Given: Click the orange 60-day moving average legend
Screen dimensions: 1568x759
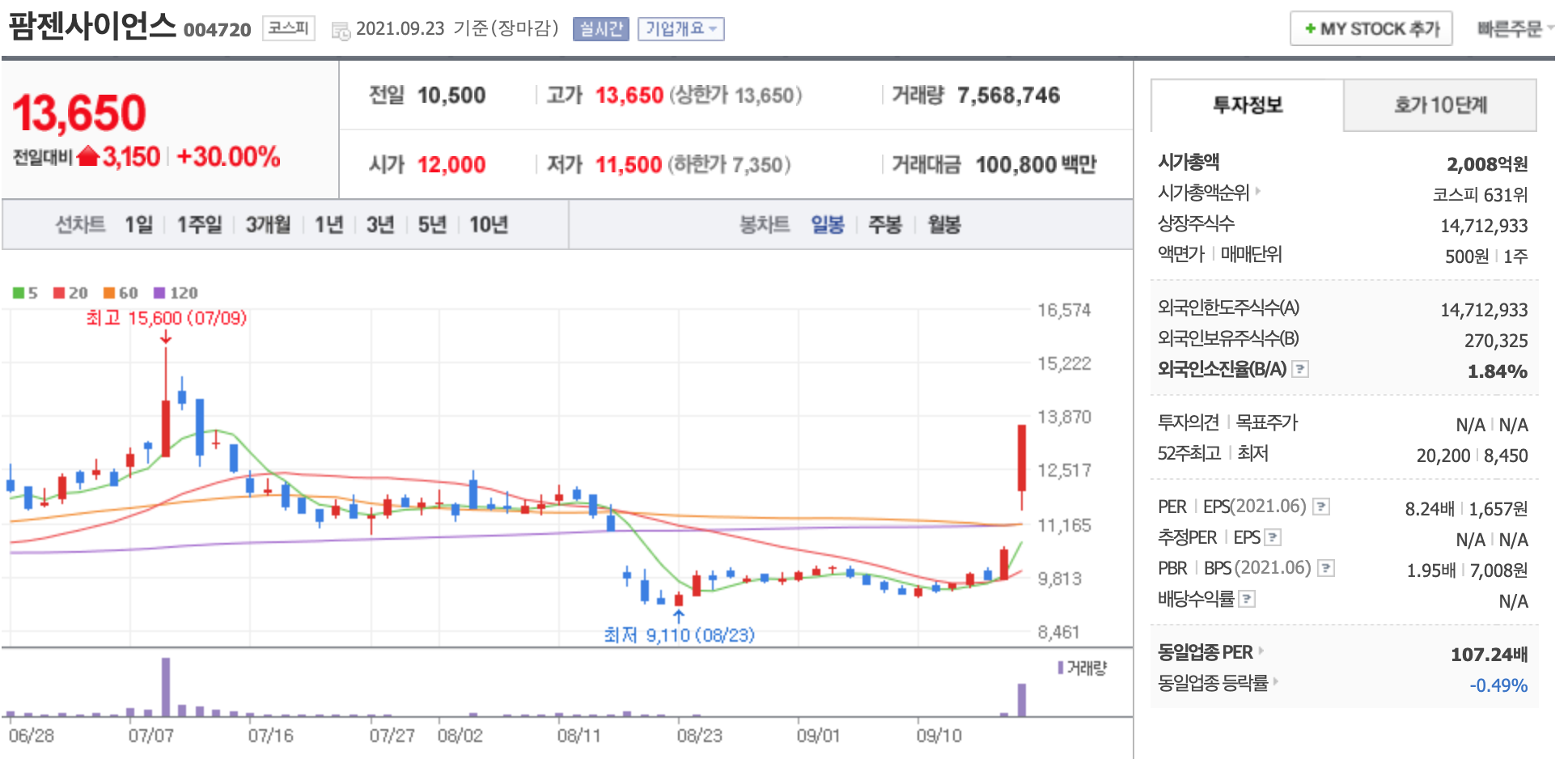Looking at the screenshot, I should 121,293.
